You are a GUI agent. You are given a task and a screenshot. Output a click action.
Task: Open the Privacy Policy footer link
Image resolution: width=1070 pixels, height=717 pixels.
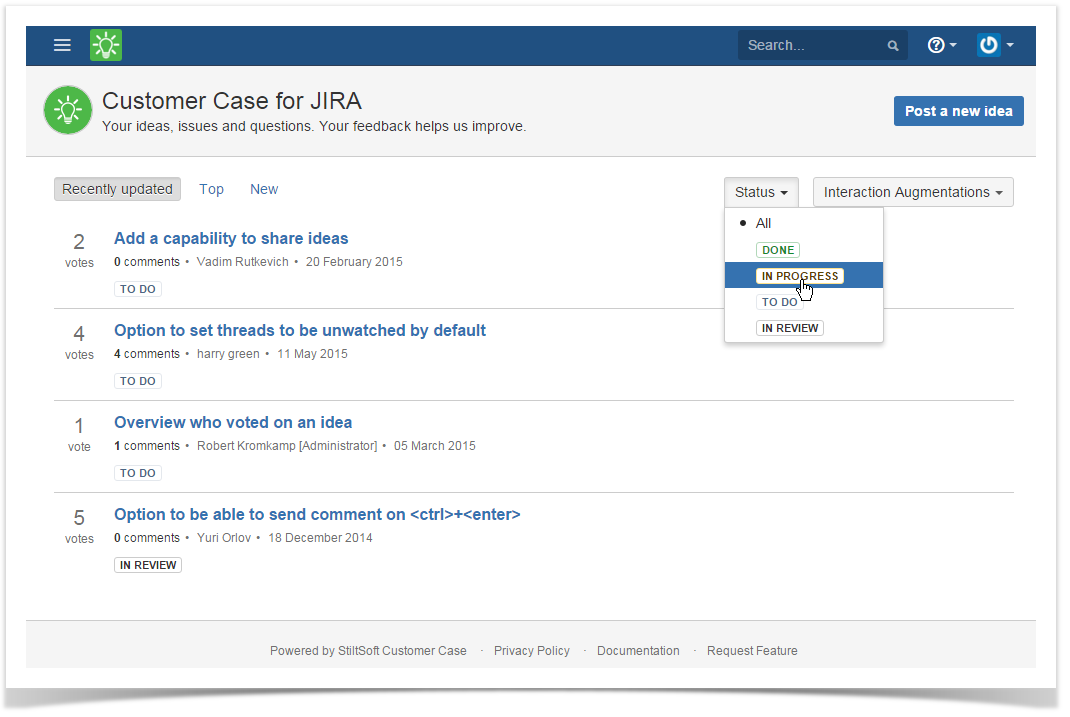click(x=532, y=651)
